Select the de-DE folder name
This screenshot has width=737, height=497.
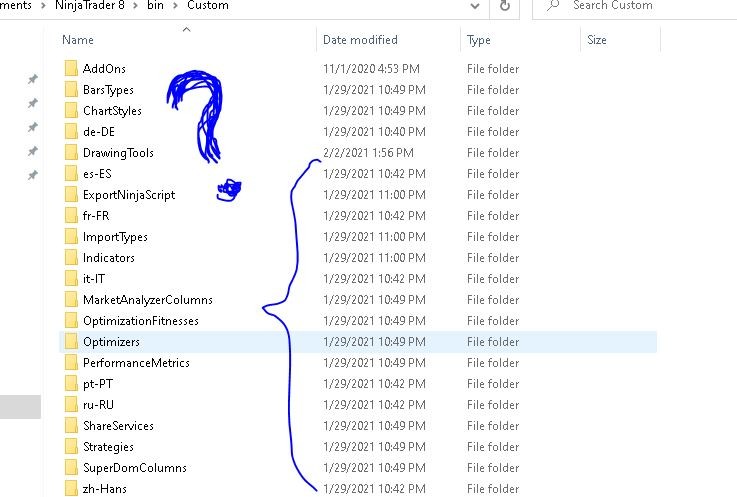pyautogui.click(x=99, y=132)
